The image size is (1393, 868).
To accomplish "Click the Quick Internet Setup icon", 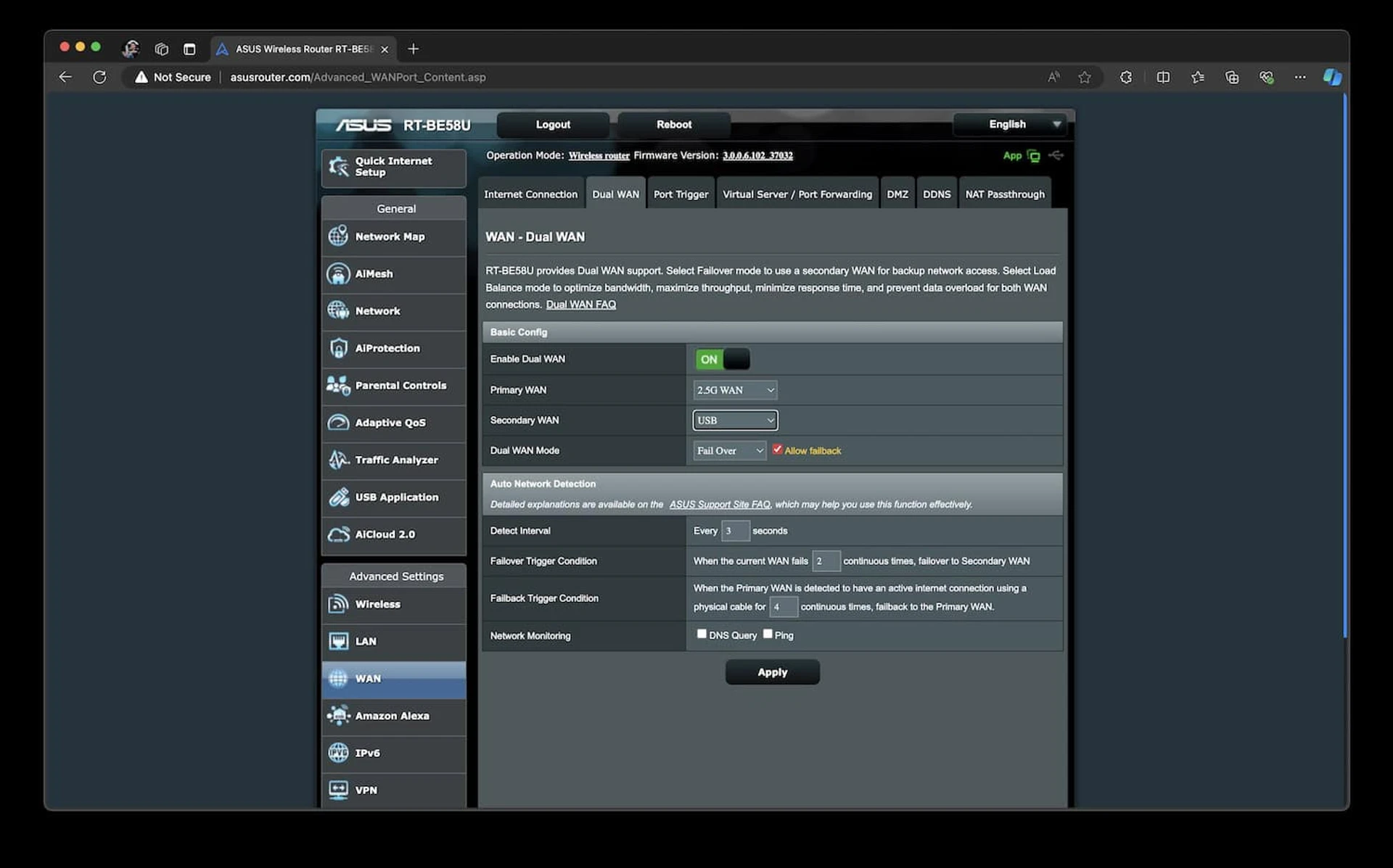I will point(338,167).
